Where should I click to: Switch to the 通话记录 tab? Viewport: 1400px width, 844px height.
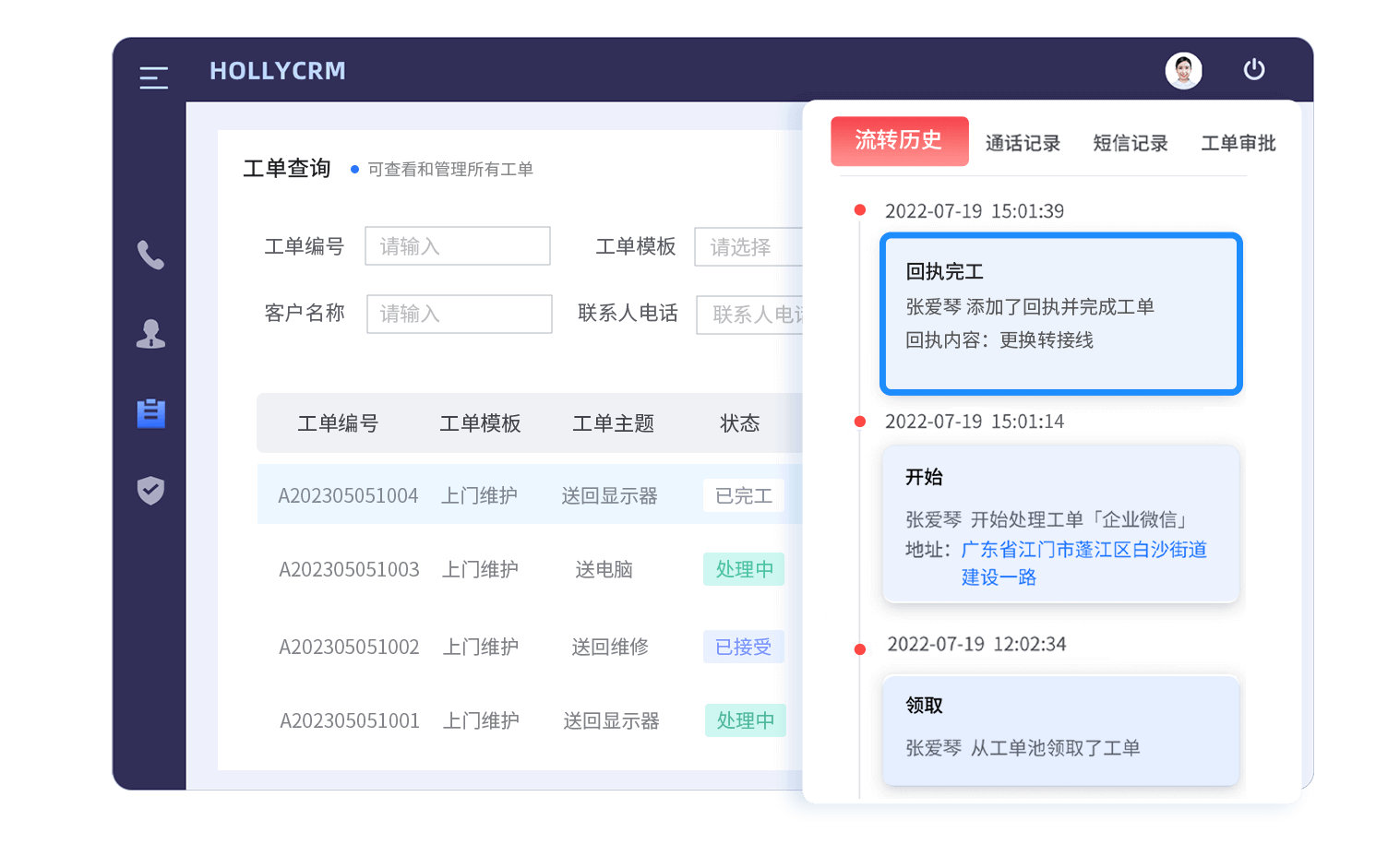(x=1023, y=142)
